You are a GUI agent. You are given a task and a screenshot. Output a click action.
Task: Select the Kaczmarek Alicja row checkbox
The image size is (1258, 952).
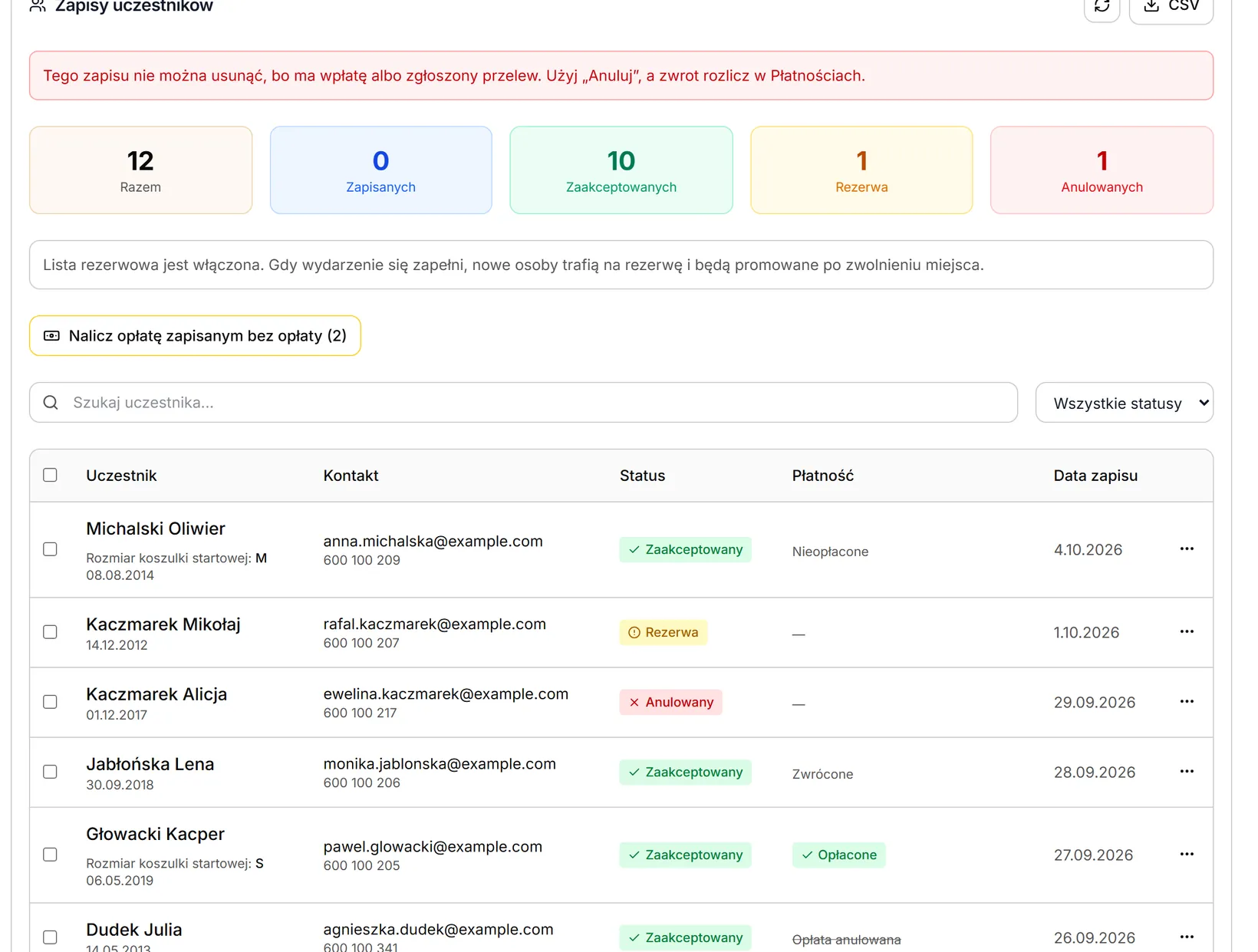[50, 702]
